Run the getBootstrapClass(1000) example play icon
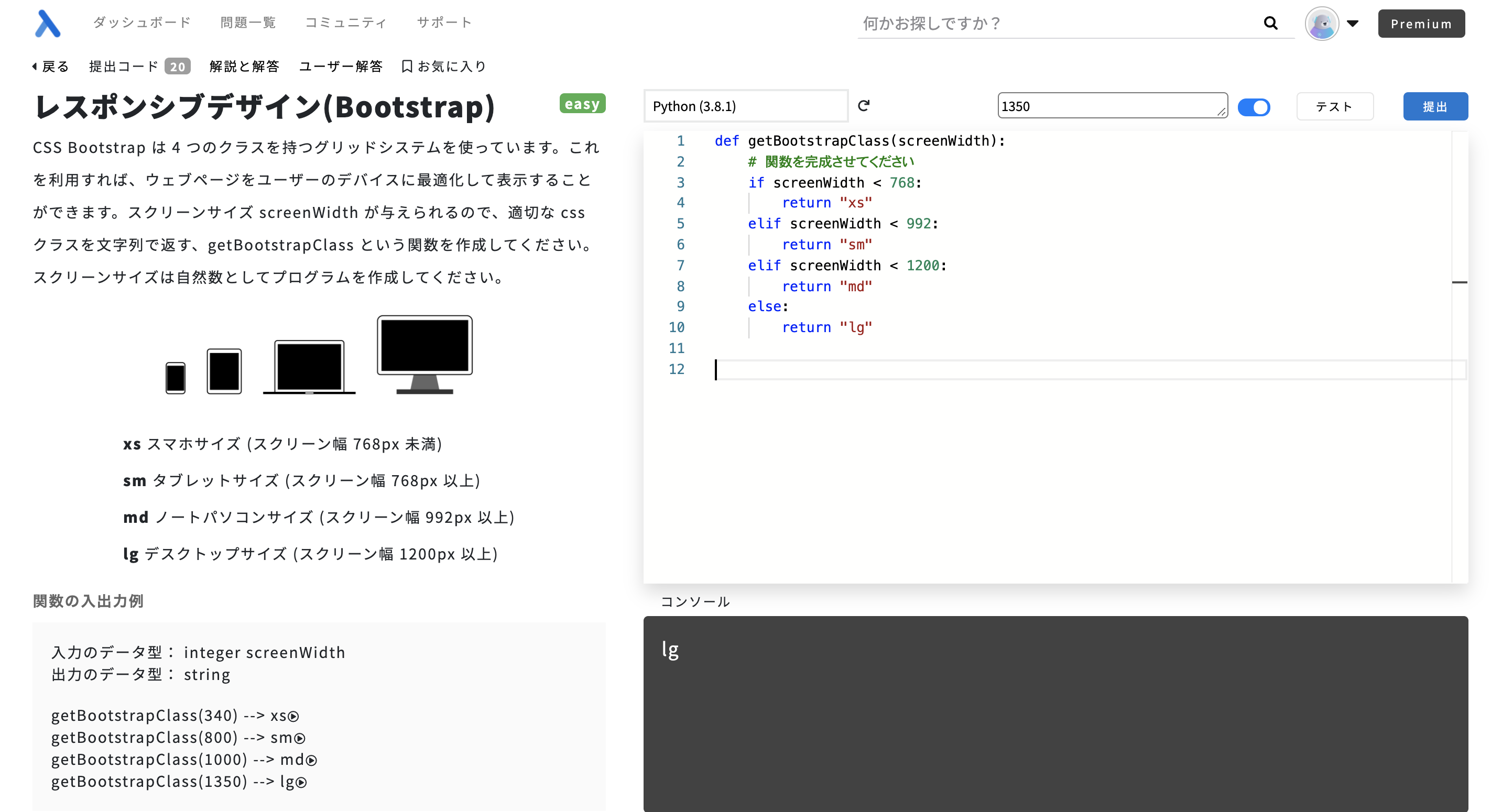 312,760
